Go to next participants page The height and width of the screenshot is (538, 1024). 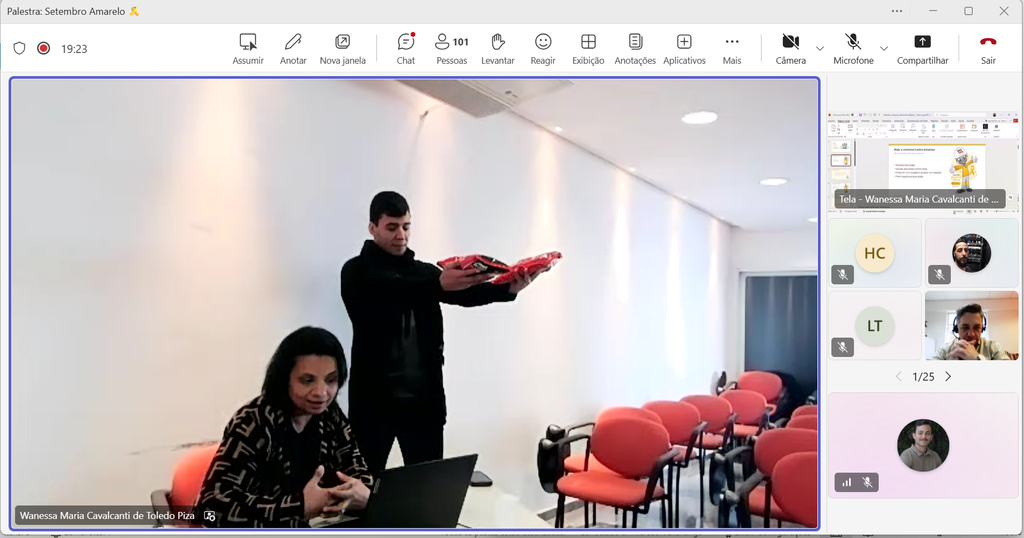948,377
